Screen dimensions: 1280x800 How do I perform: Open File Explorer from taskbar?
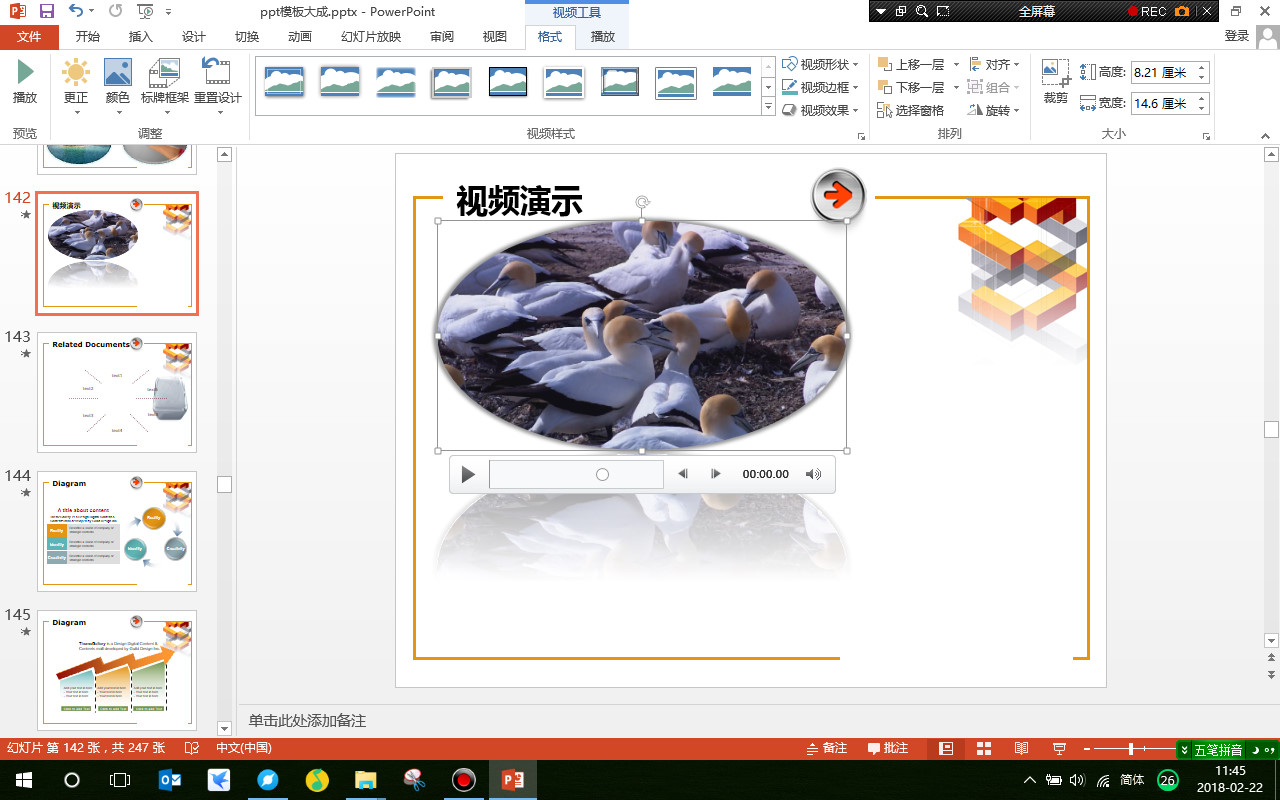366,780
